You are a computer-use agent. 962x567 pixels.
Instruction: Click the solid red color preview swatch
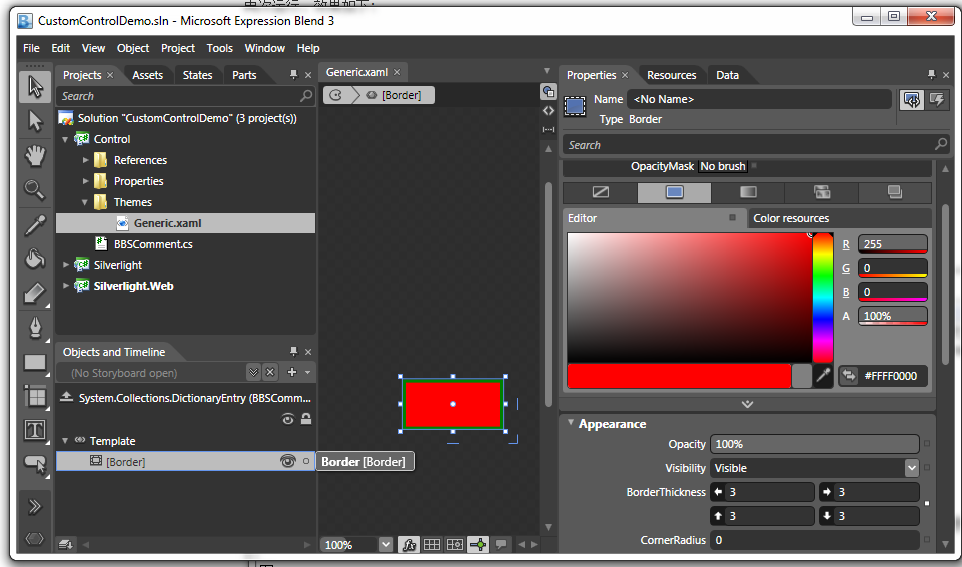point(679,376)
